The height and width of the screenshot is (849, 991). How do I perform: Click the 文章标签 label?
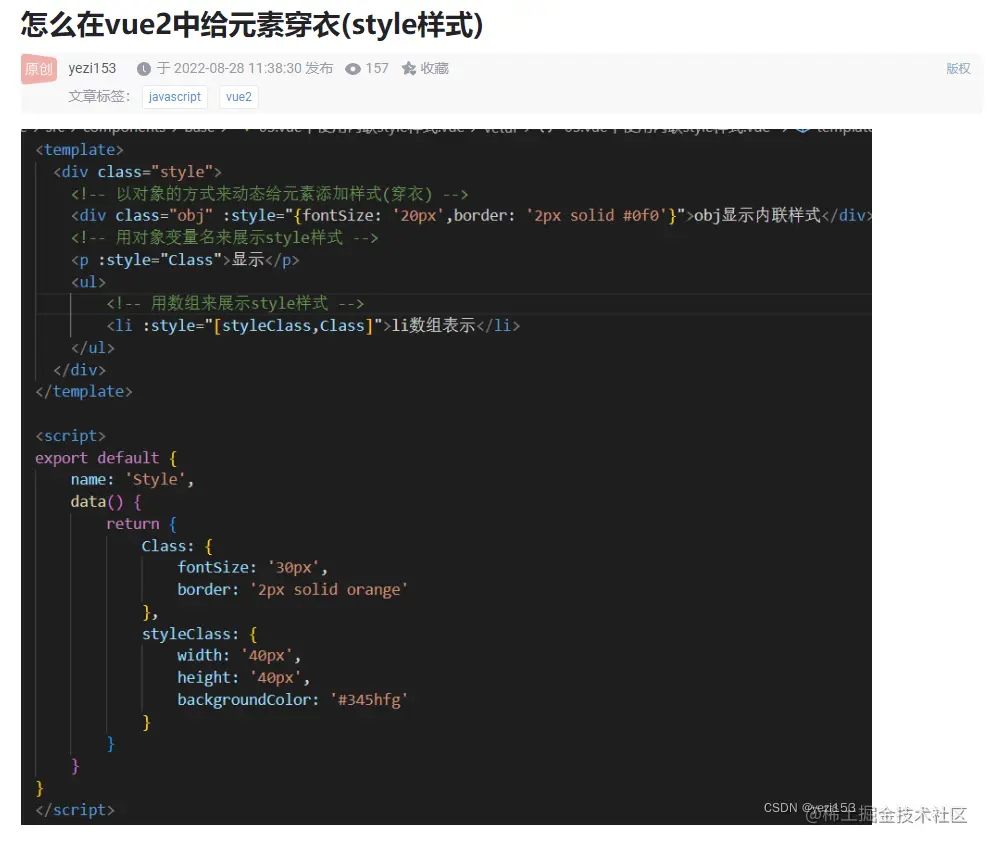[x=99, y=96]
